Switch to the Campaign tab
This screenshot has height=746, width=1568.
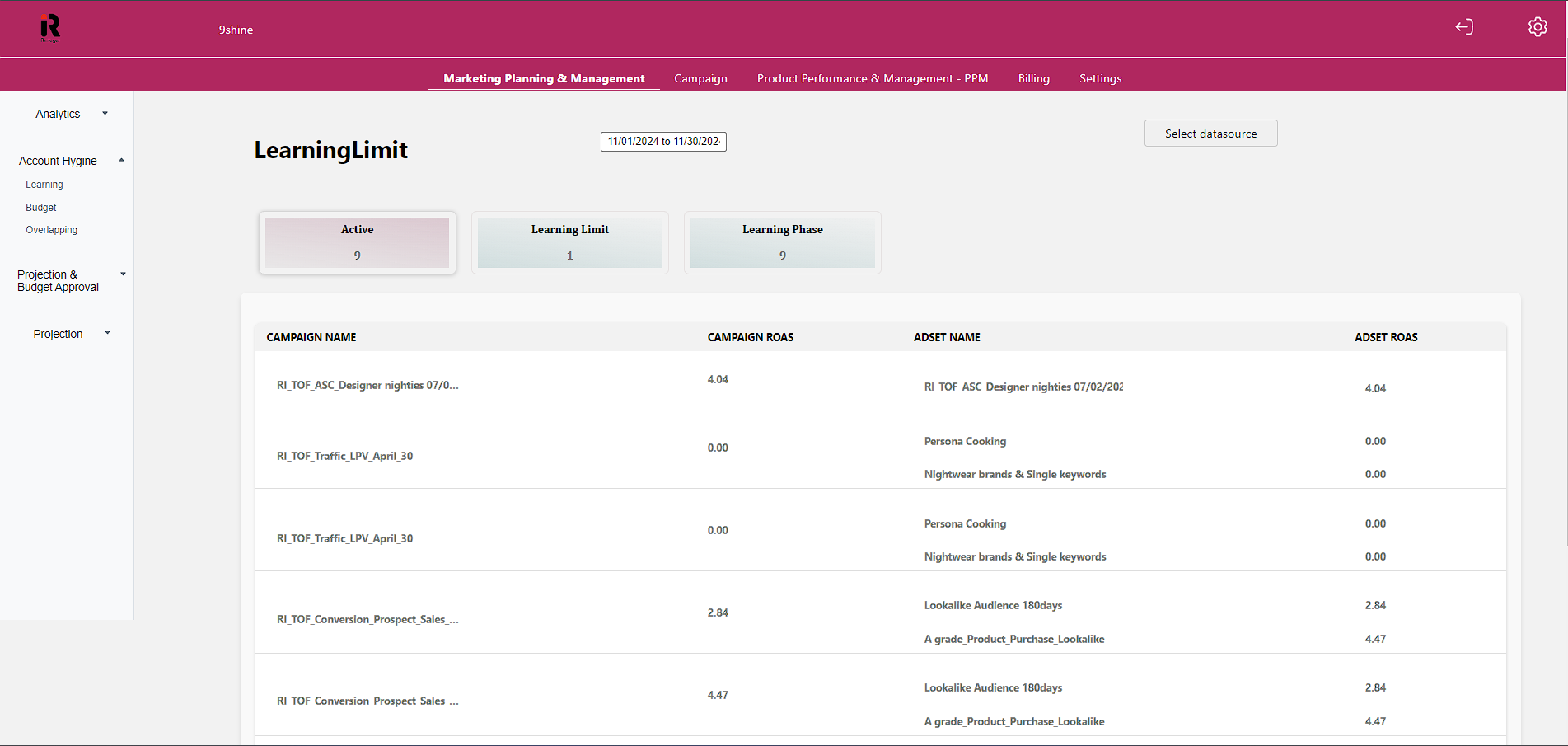click(700, 78)
